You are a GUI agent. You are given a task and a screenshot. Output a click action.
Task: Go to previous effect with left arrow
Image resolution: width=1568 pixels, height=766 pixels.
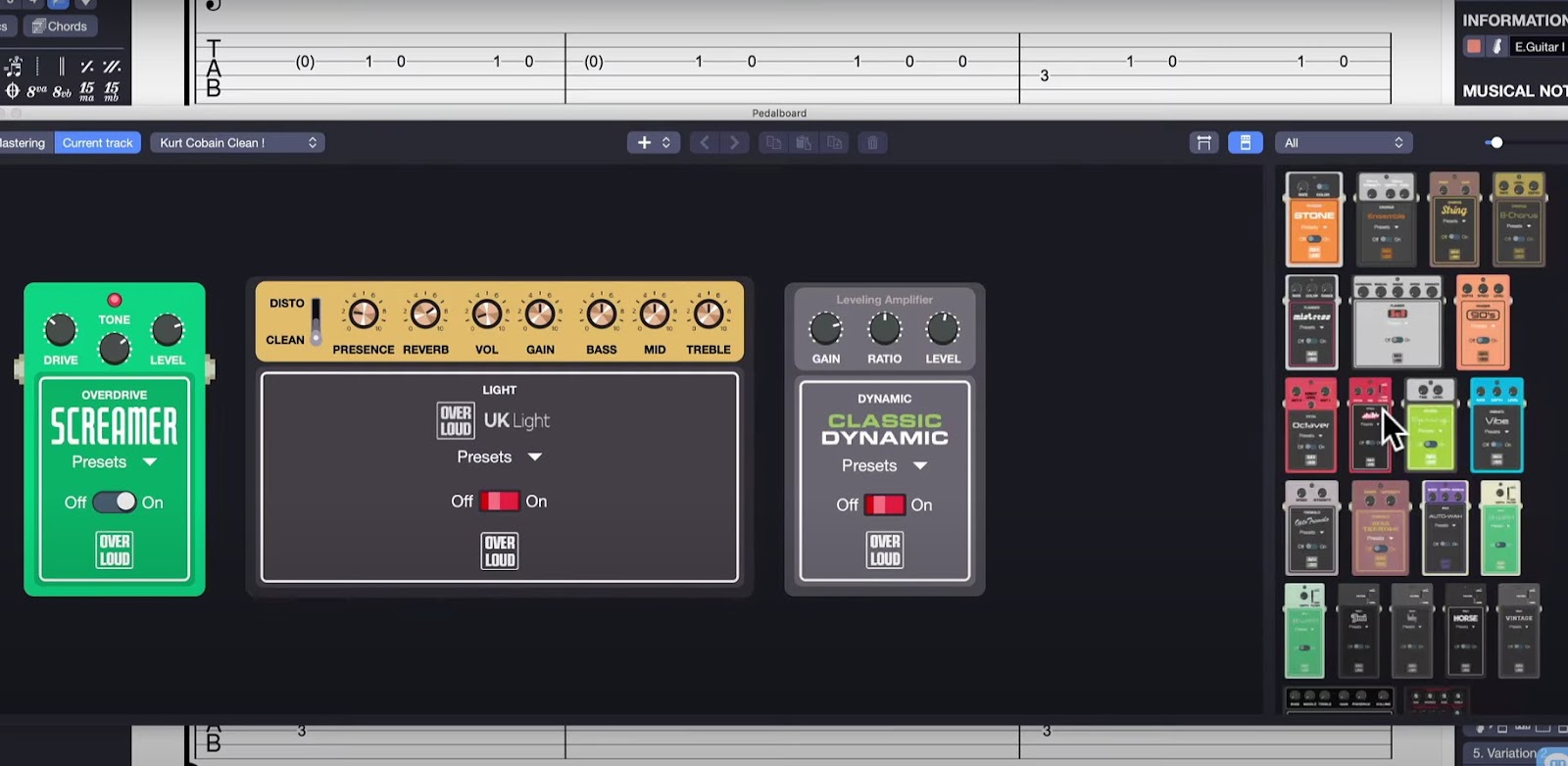[x=705, y=143]
